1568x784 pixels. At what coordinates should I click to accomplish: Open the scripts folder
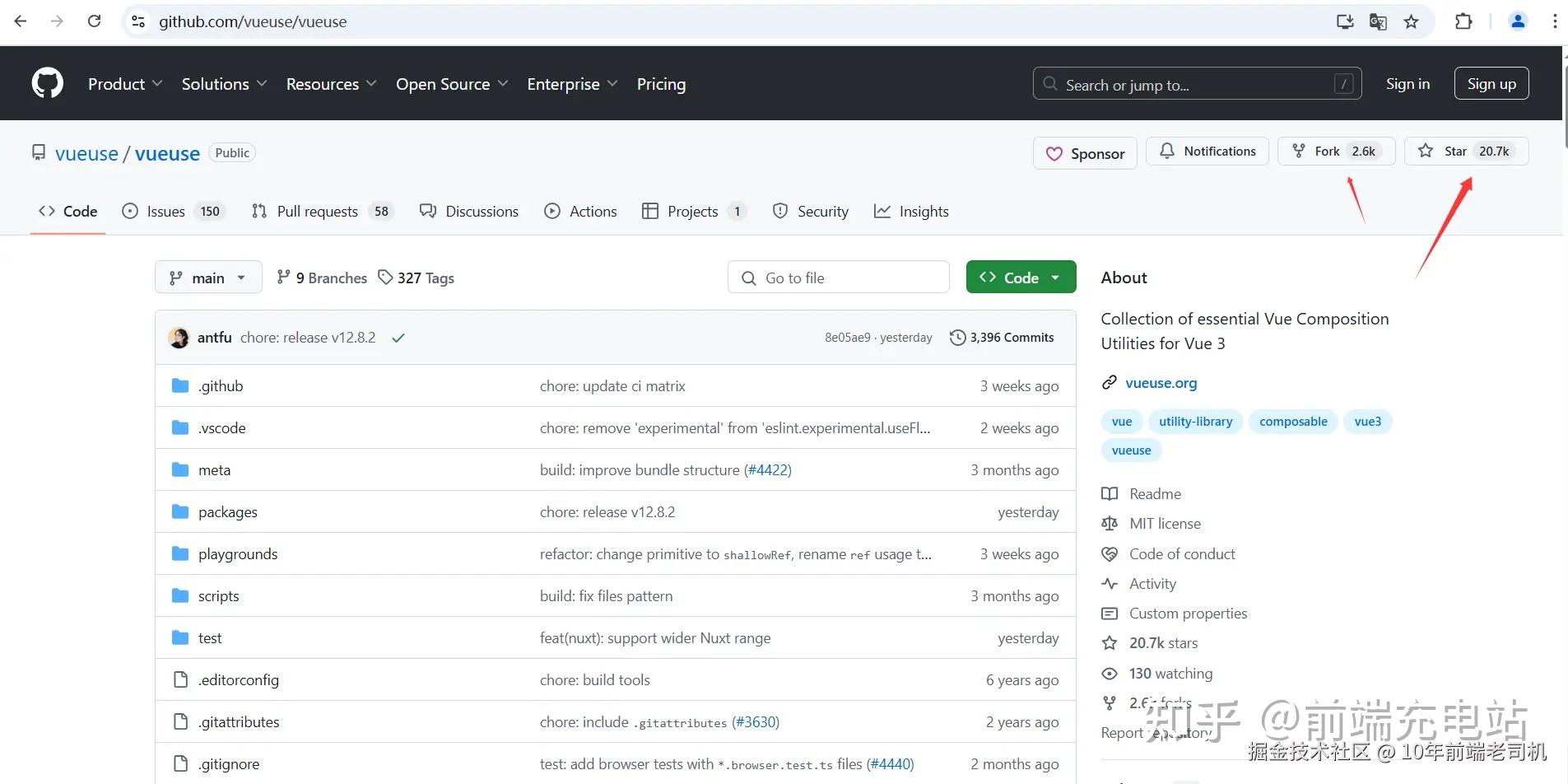tap(218, 596)
